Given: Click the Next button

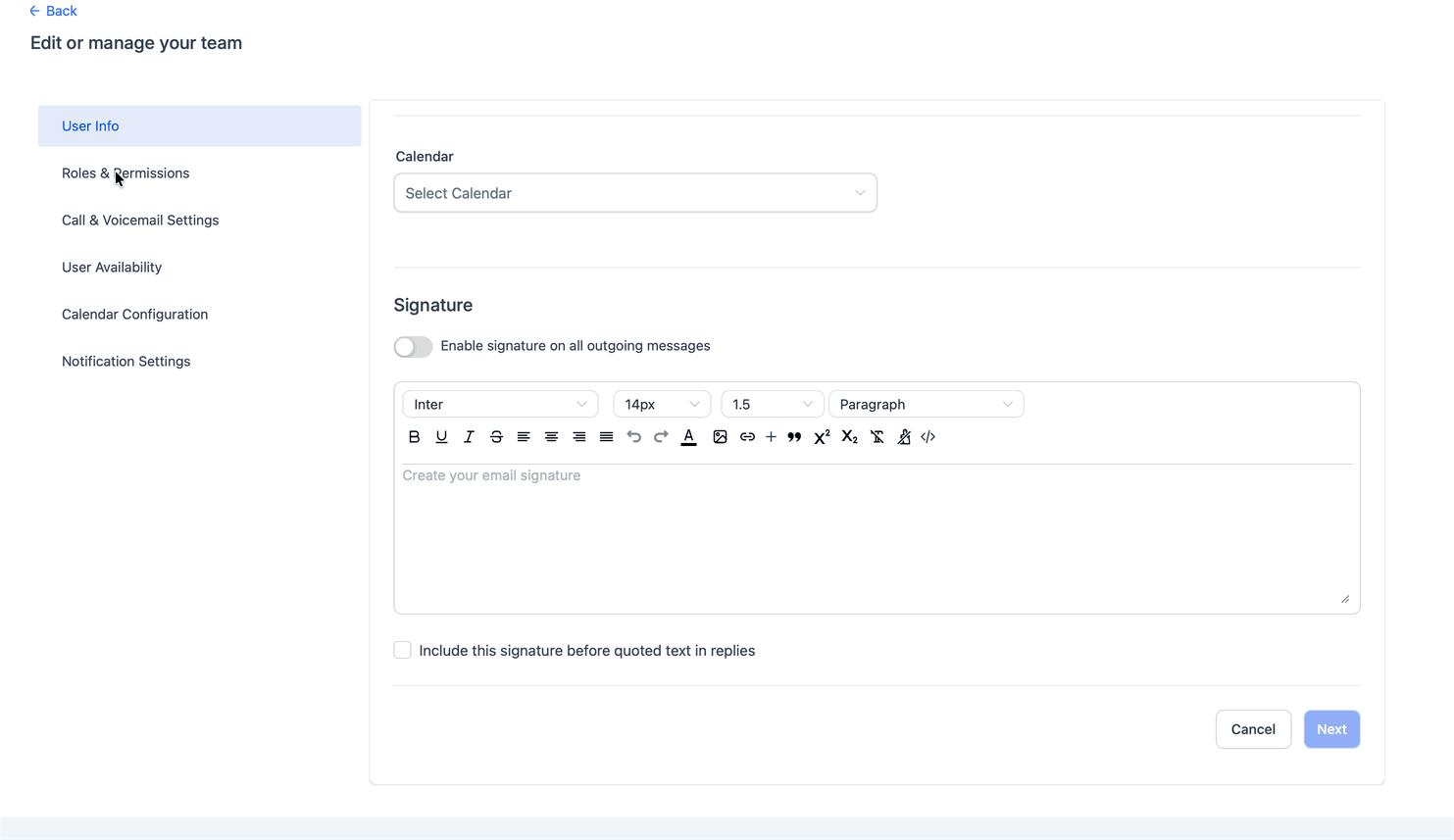Looking at the screenshot, I should pos(1331,729).
